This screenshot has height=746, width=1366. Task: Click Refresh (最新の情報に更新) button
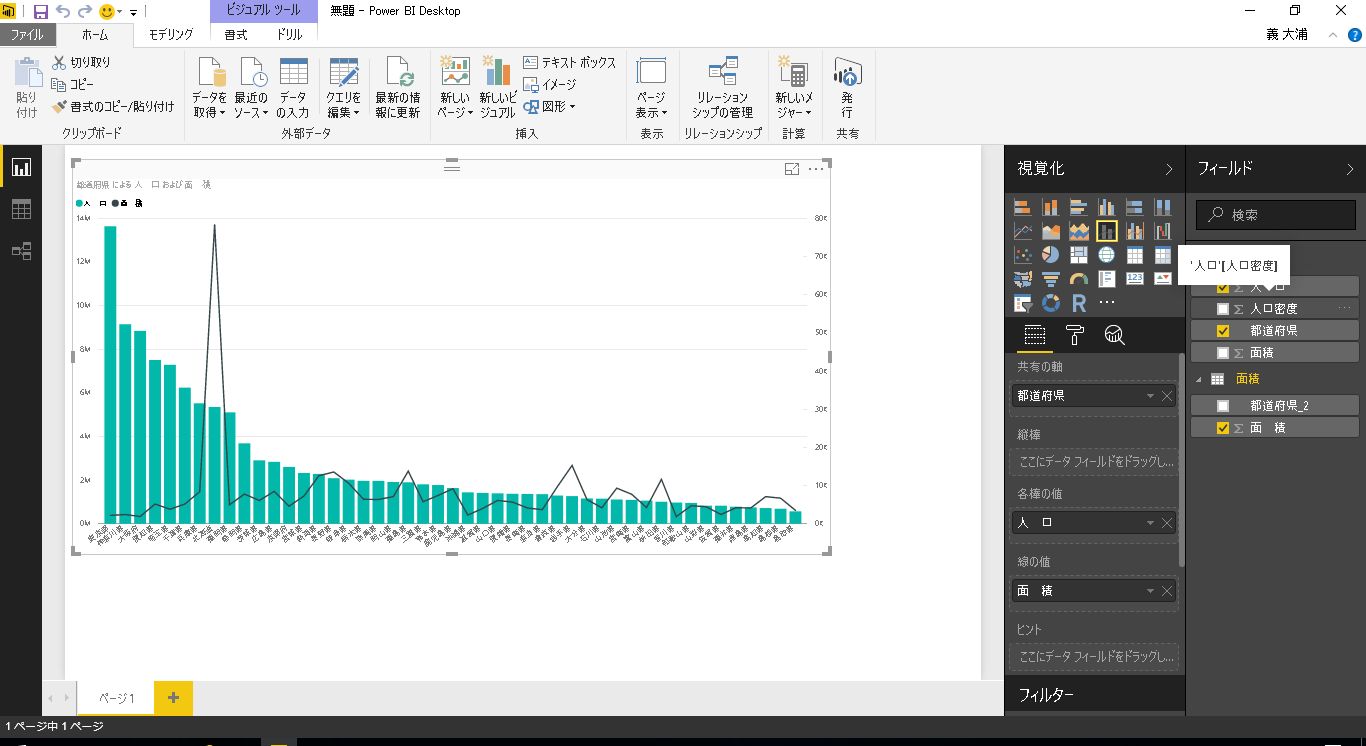[x=398, y=87]
